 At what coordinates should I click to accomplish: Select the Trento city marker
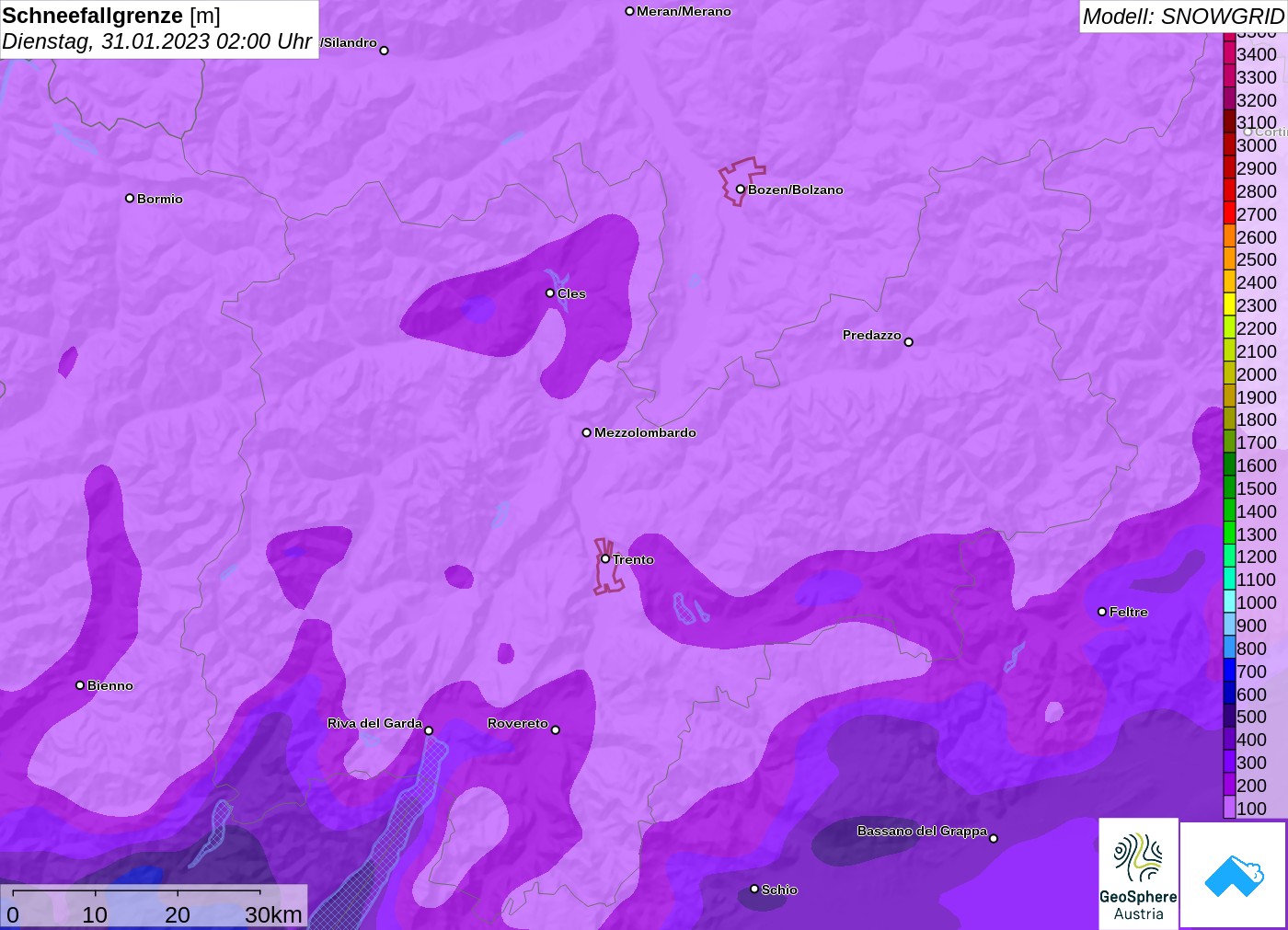point(605,558)
